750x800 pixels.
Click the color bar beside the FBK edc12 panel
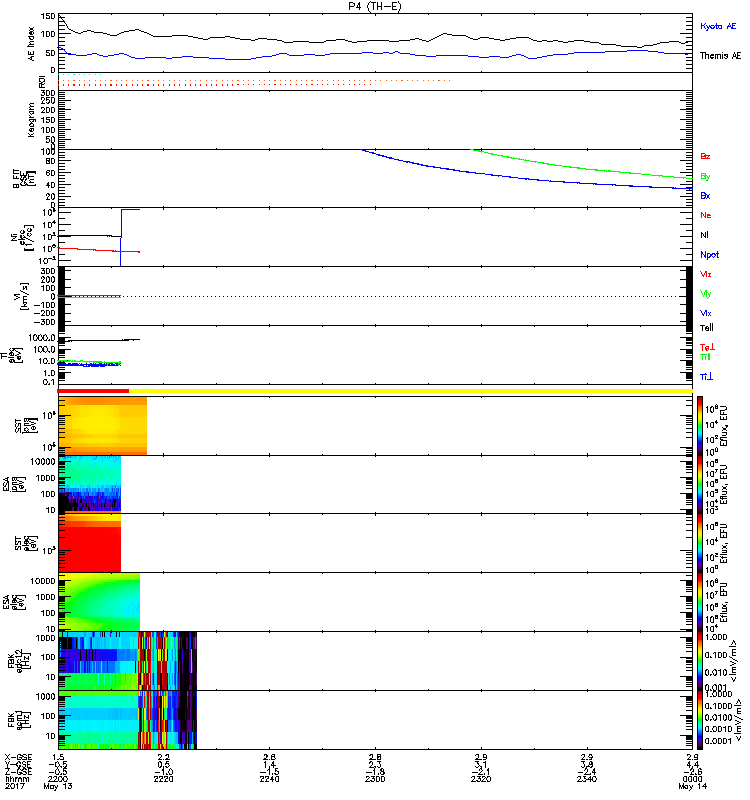pyautogui.click(x=699, y=661)
